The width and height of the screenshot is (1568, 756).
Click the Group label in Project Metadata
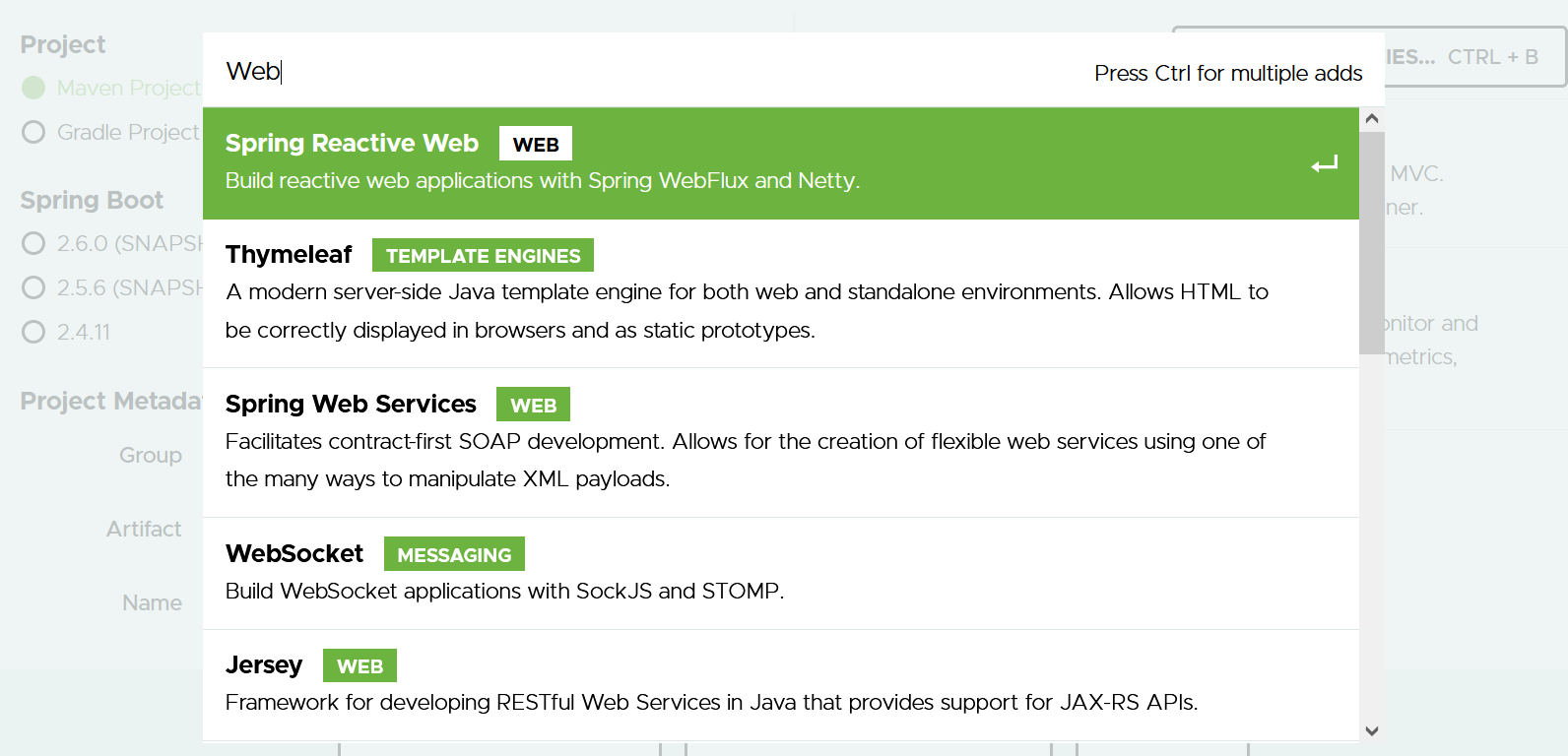[151, 455]
